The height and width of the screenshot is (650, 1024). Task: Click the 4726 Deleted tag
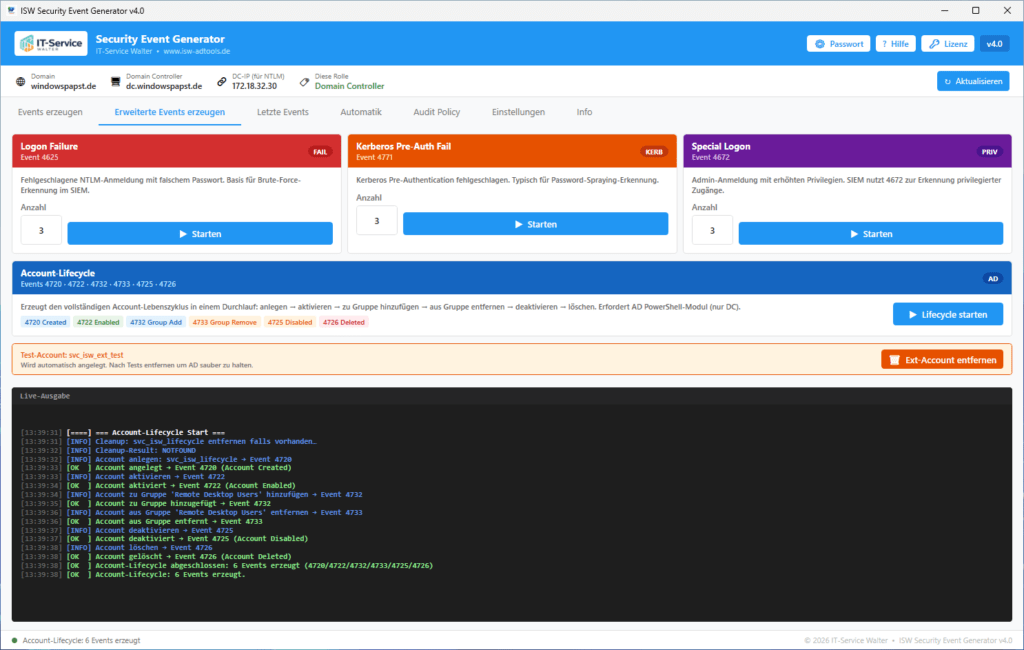(x=344, y=322)
